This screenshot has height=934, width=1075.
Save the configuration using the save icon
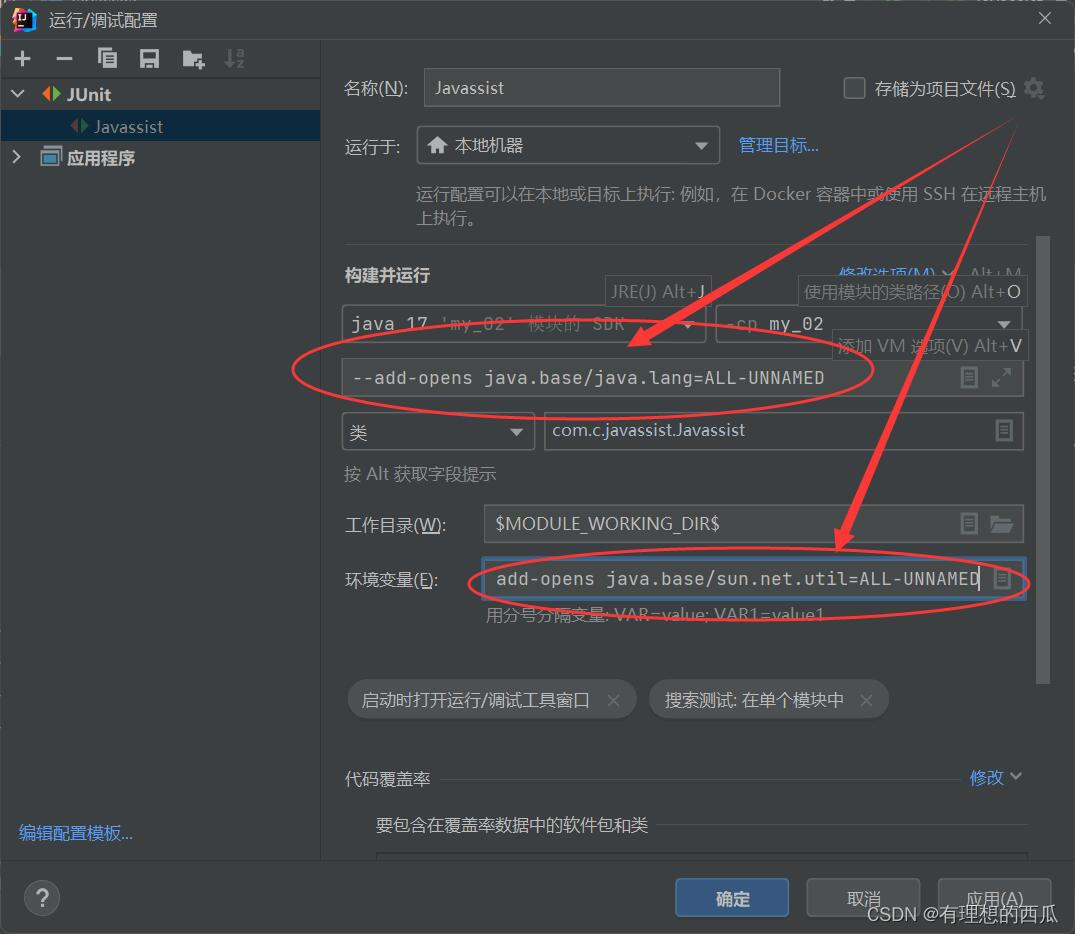point(150,58)
